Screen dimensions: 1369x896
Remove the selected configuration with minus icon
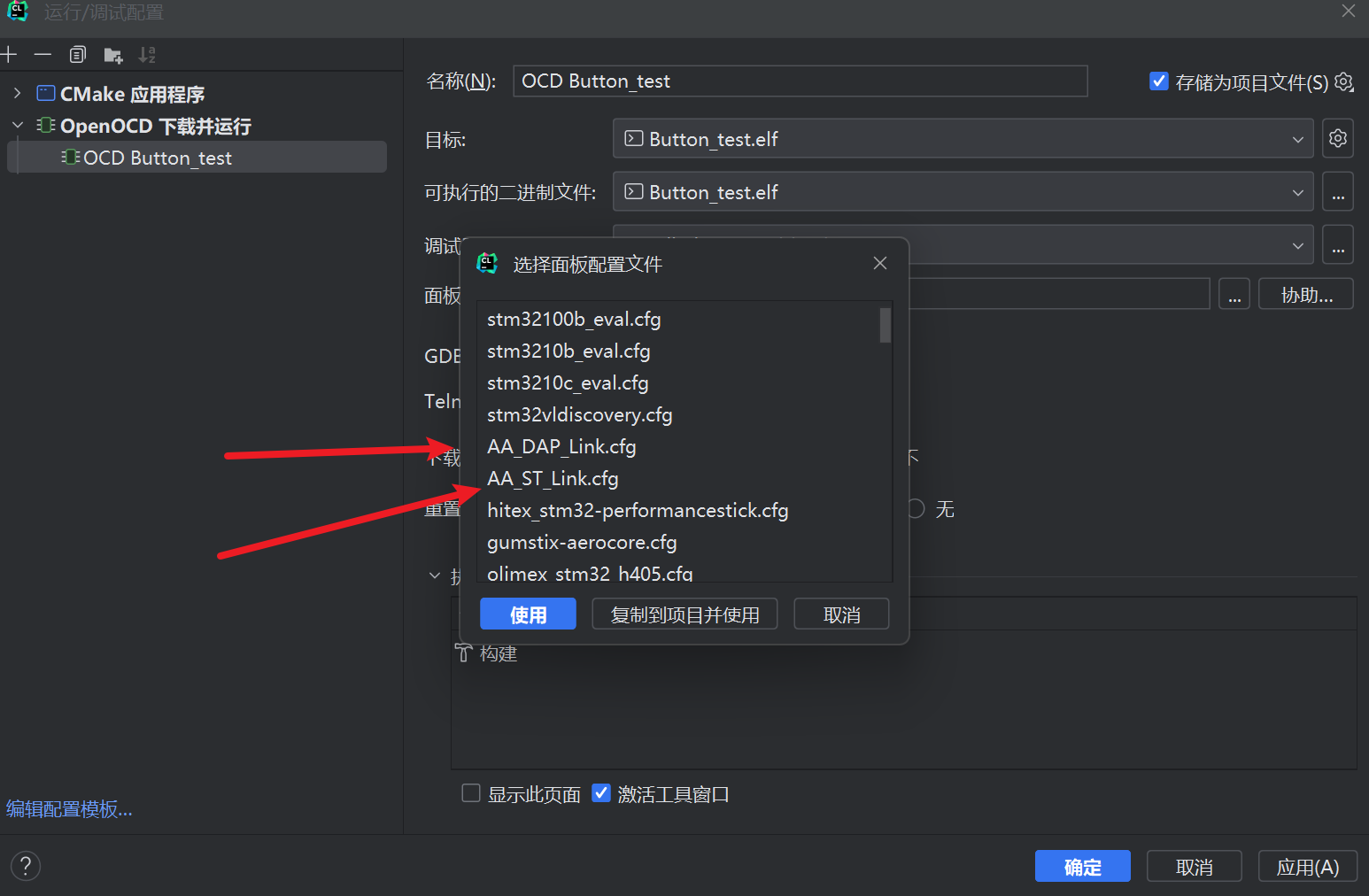(43, 55)
